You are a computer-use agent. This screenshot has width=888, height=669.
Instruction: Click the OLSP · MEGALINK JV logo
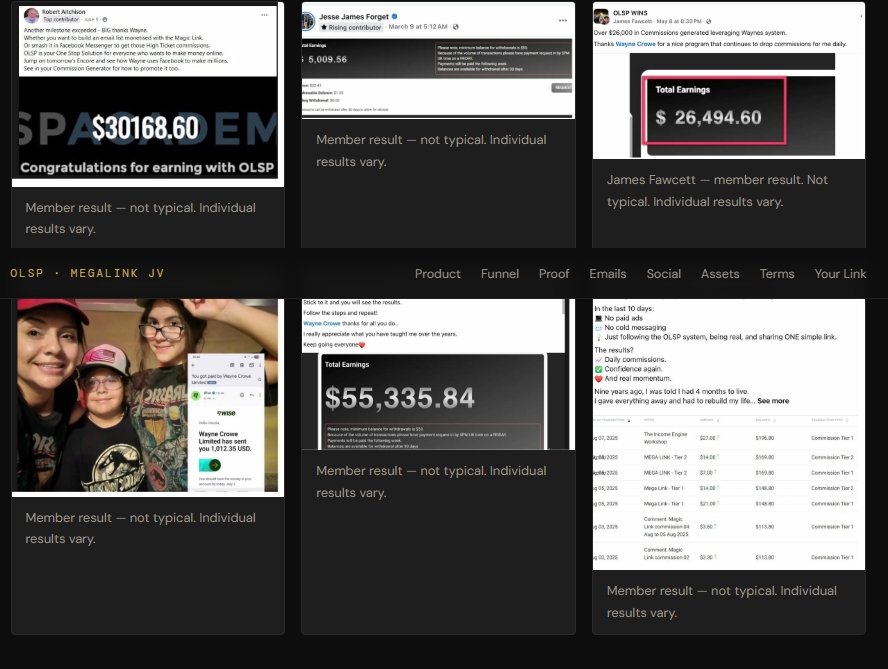(x=88, y=274)
